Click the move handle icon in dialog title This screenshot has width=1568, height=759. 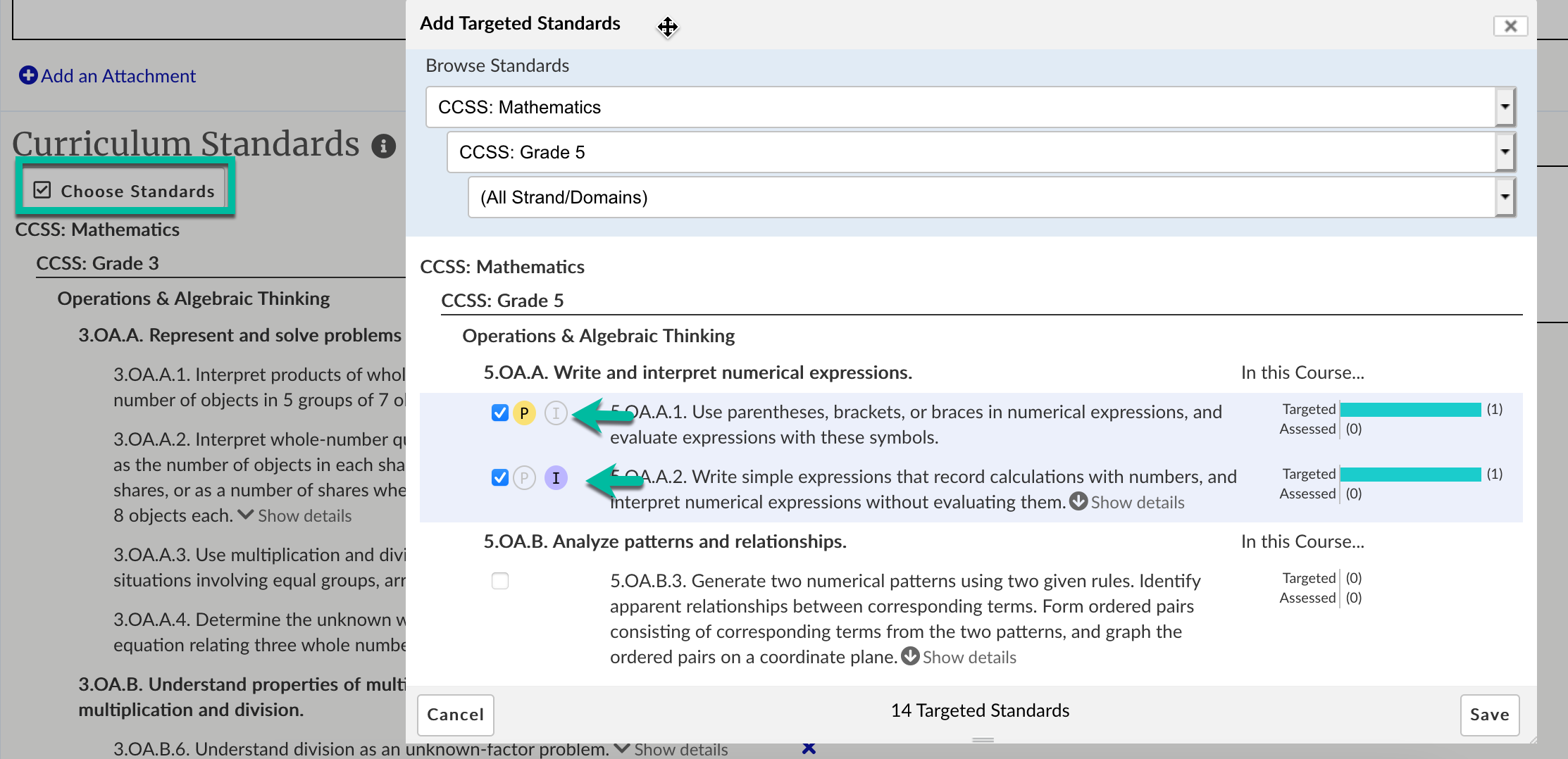pos(667,27)
